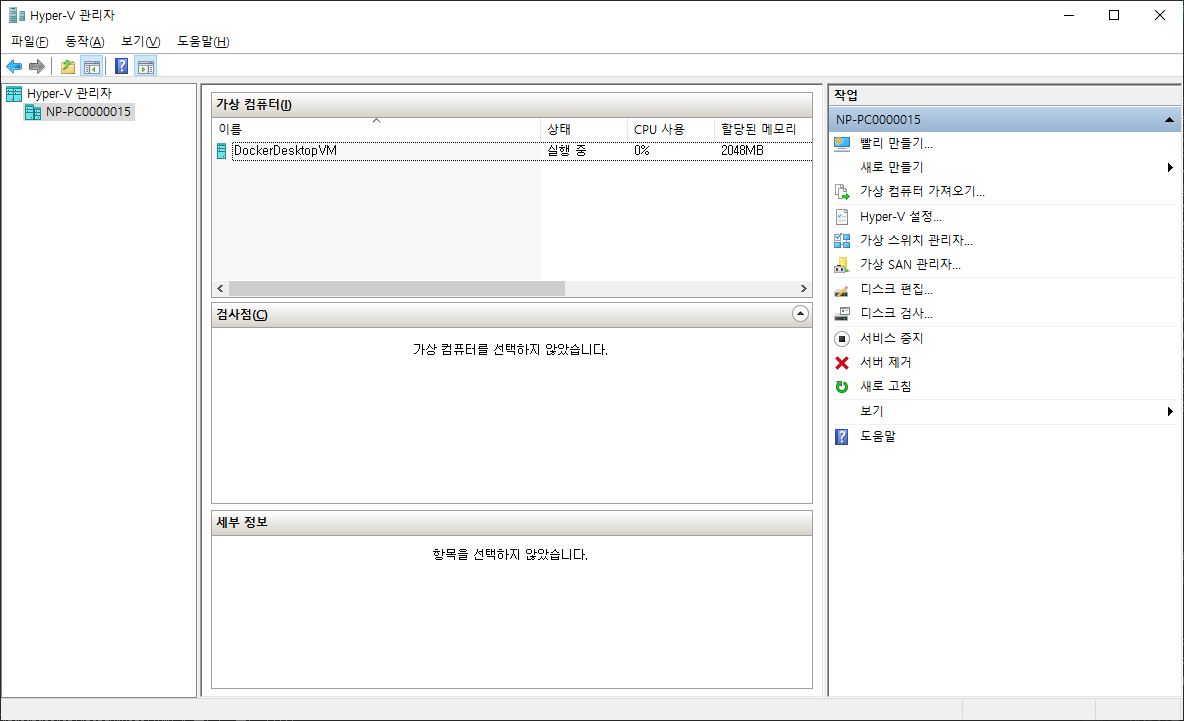The width and height of the screenshot is (1184, 721).
Task: Collapse the 검사점 section
Action: [800, 314]
